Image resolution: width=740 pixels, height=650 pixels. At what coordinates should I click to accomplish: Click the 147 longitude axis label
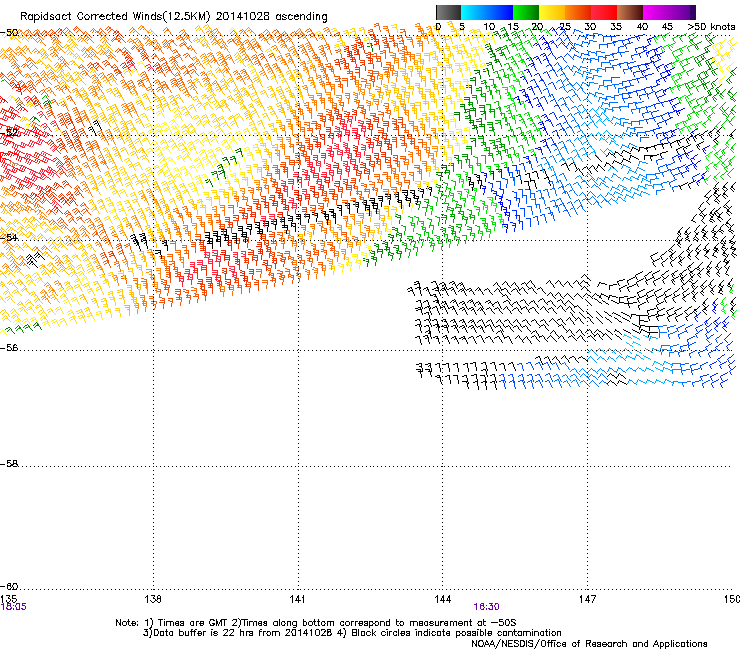click(588, 599)
